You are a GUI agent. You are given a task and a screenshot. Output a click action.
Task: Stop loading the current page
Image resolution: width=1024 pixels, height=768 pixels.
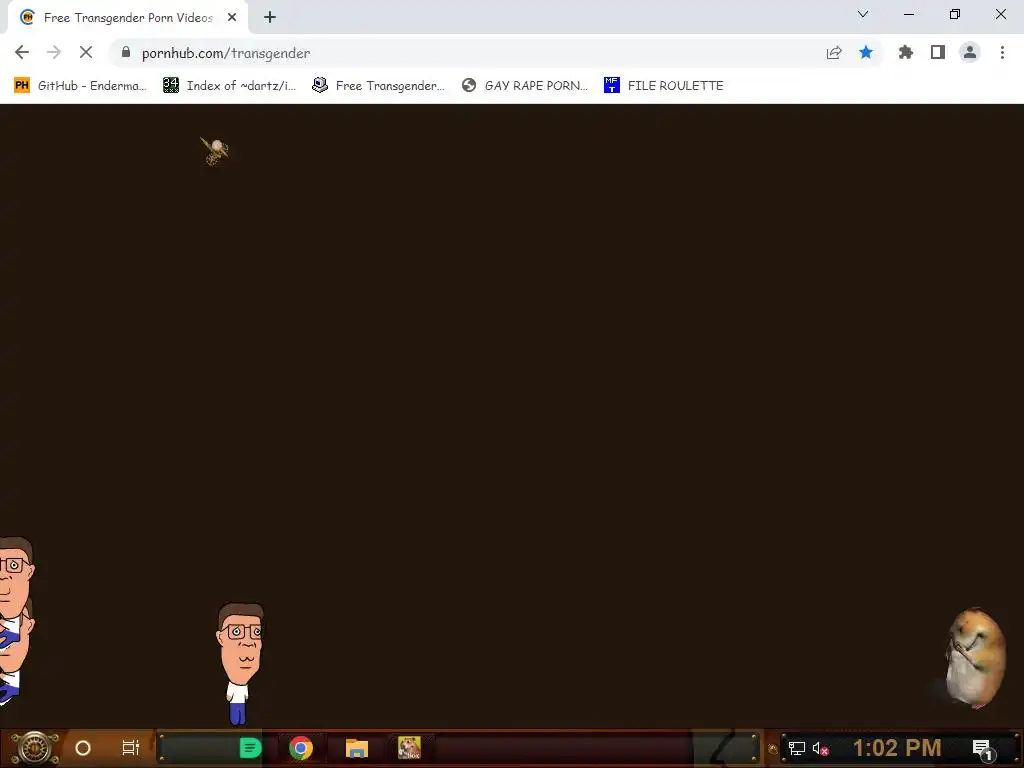[x=86, y=53]
